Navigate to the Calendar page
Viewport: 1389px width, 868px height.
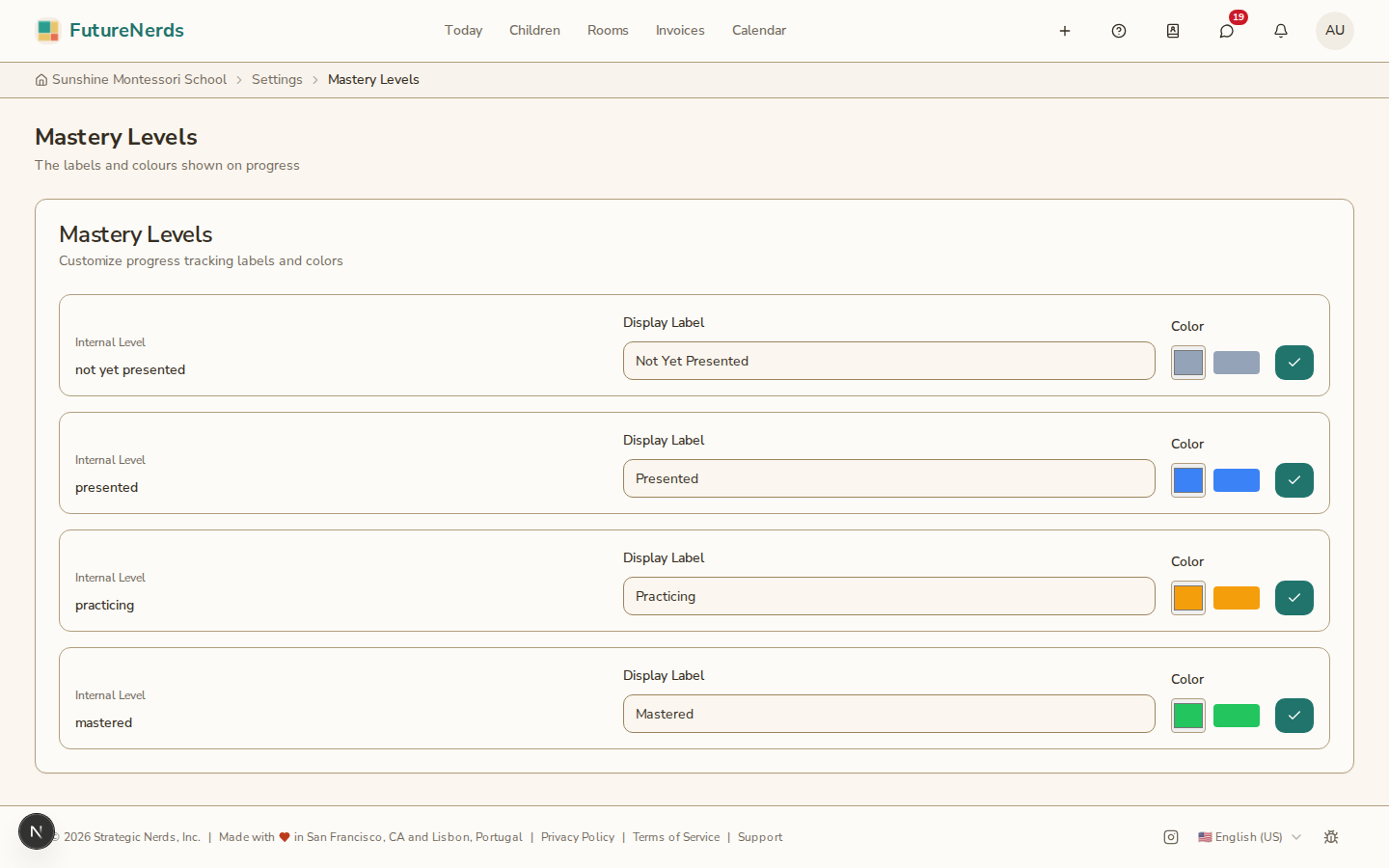pos(759,31)
